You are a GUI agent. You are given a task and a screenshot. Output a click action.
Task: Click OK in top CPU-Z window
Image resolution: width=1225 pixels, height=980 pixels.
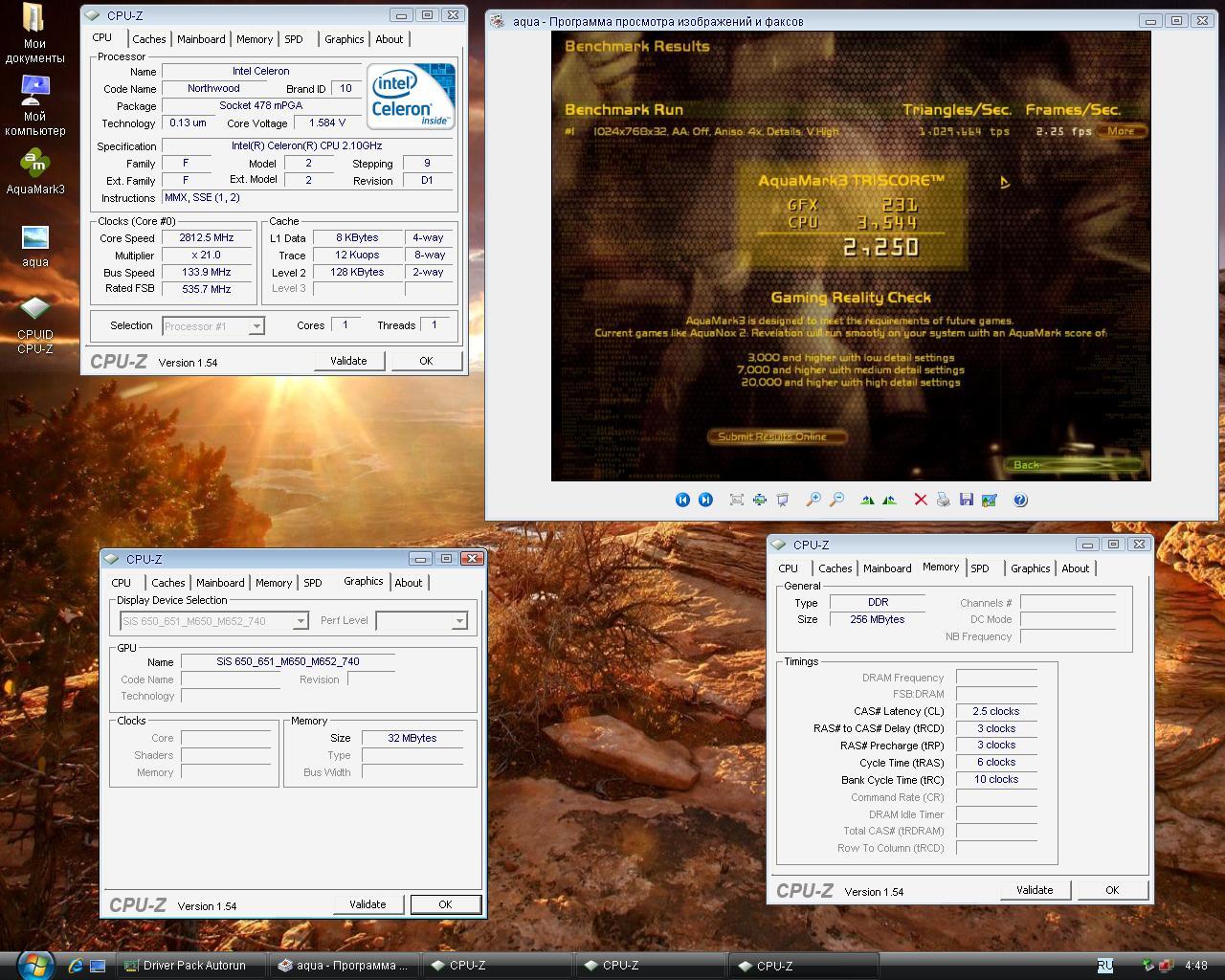[x=426, y=361]
